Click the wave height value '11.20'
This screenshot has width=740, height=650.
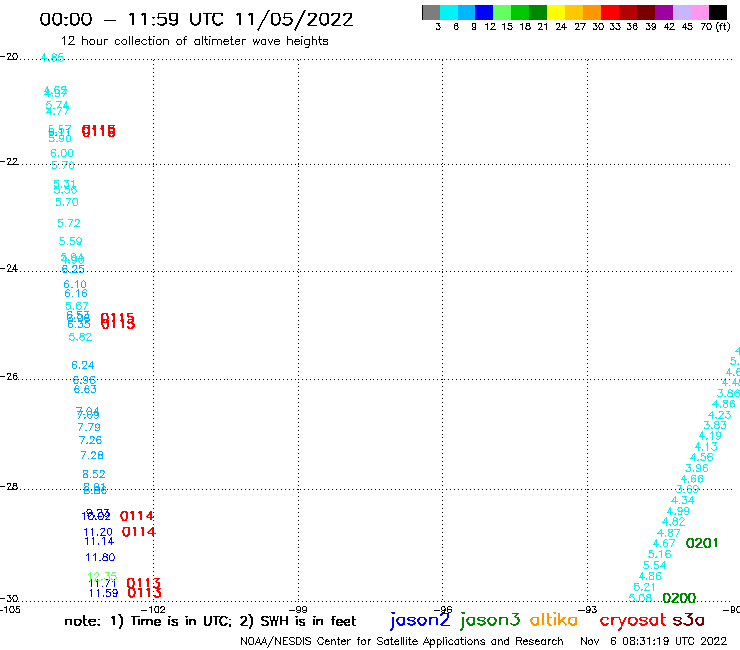98,532
